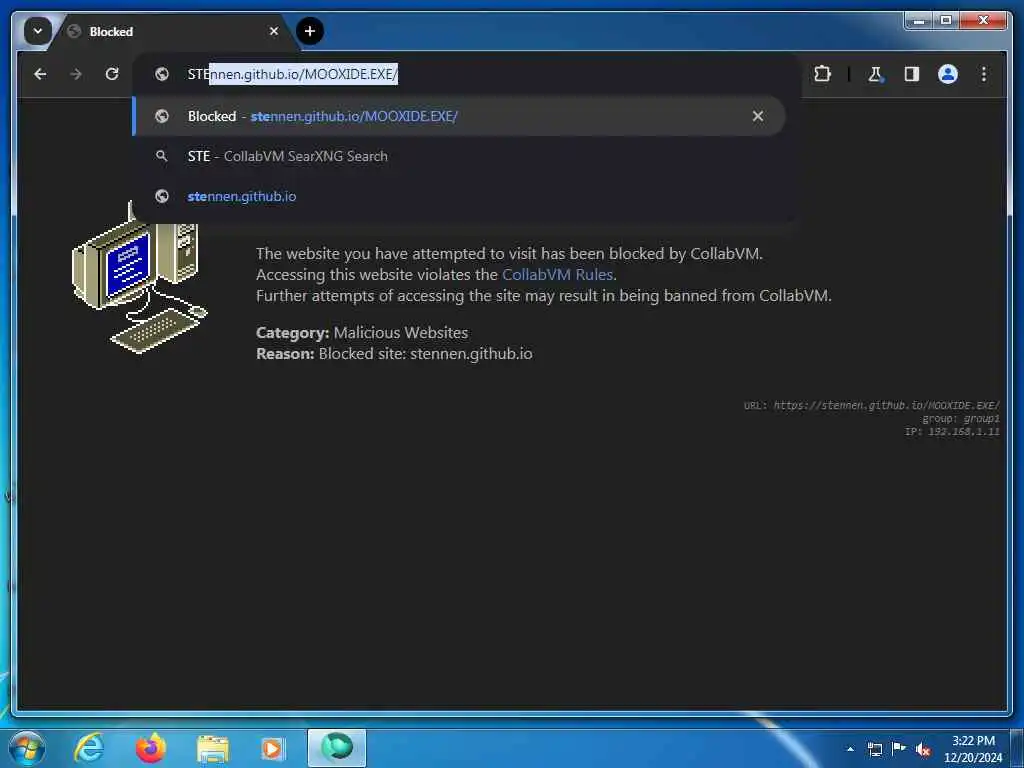The height and width of the screenshot is (768, 1024).
Task: Launch Firefox from taskbar
Action: pyautogui.click(x=150, y=748)
